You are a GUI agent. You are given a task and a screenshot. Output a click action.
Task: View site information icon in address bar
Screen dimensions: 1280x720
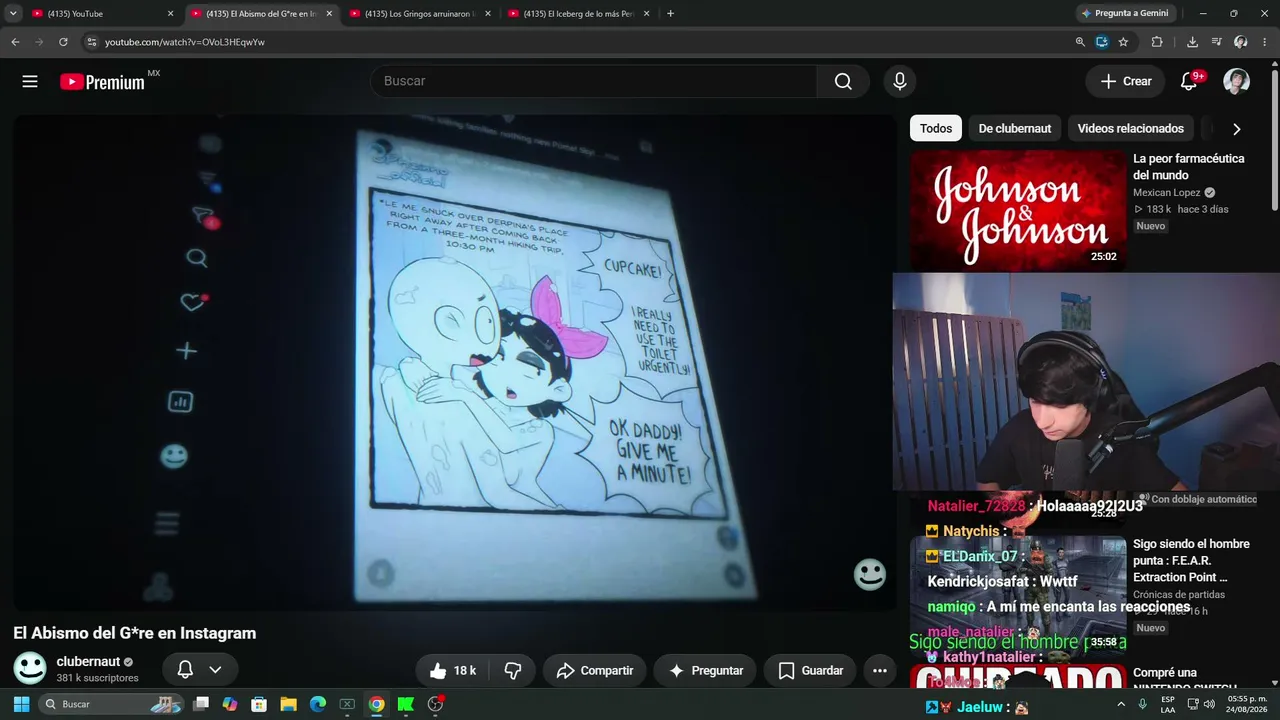tap(91, 42)
